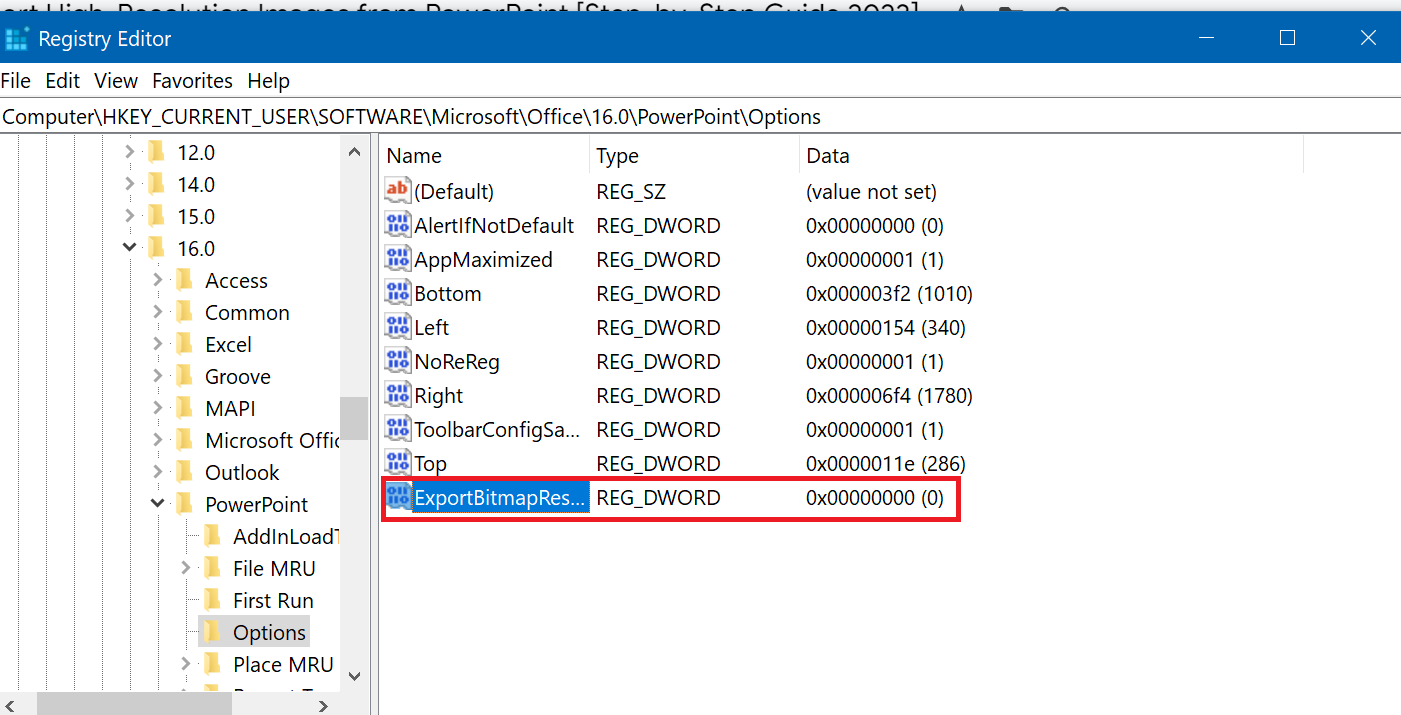The height and width of the screenshot is (715, 1401).
Task: Select the AlertIfNotDefault DWORD icon
Action: 398,225
